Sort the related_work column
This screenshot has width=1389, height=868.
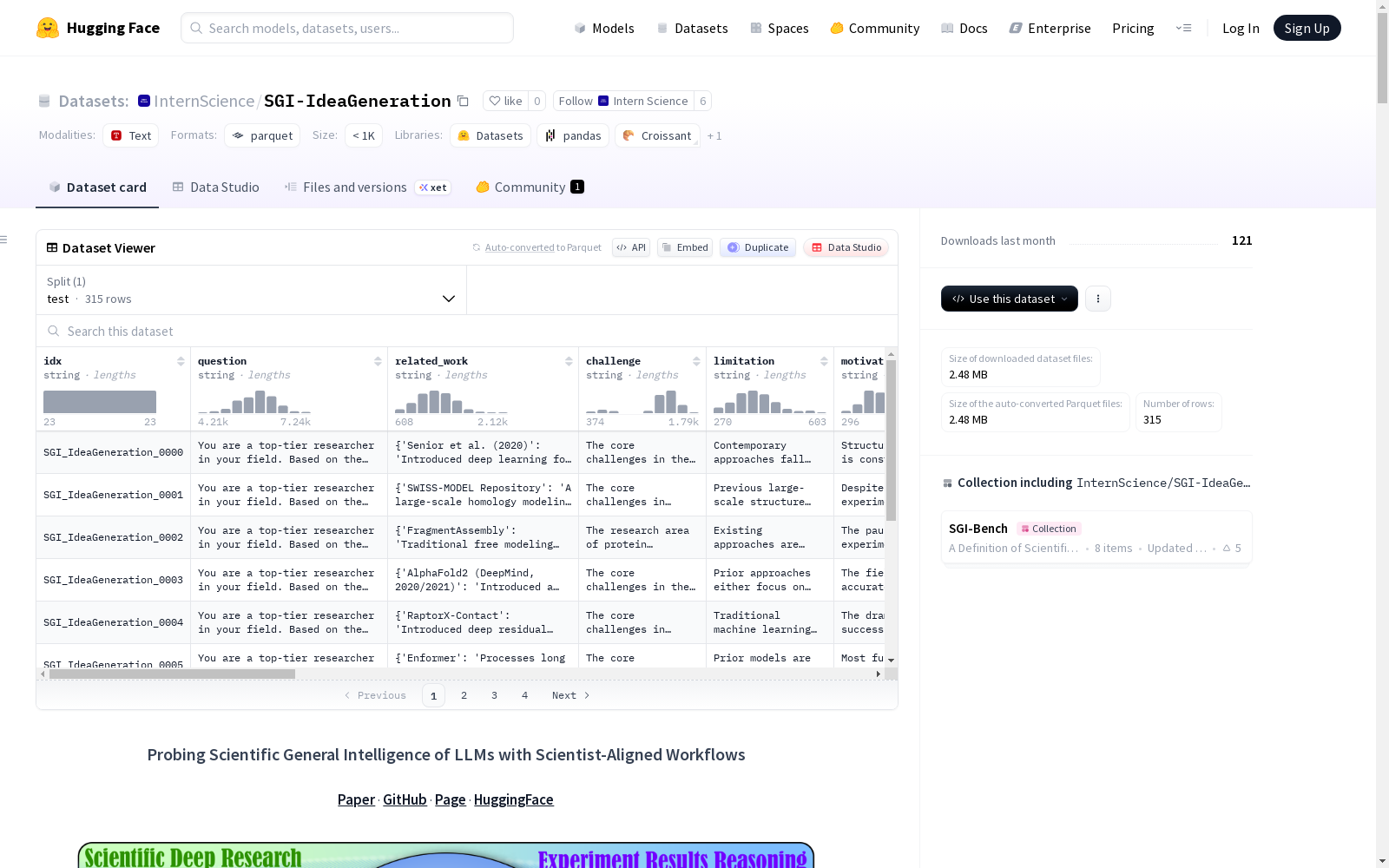coord(569,361)
